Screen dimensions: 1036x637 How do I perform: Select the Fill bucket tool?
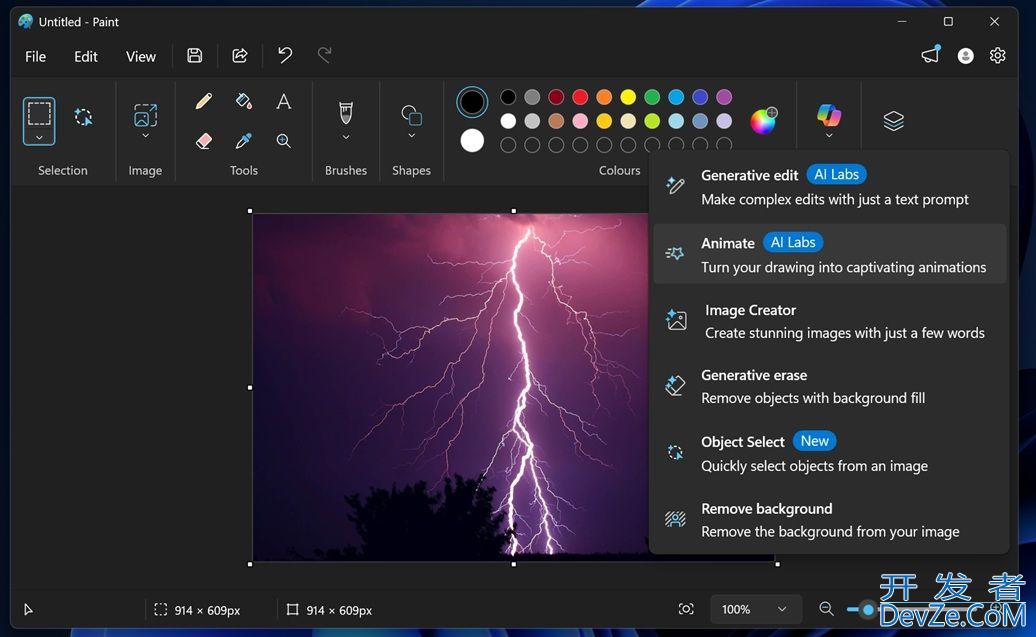pyautogui.click(x=244, y=101)
